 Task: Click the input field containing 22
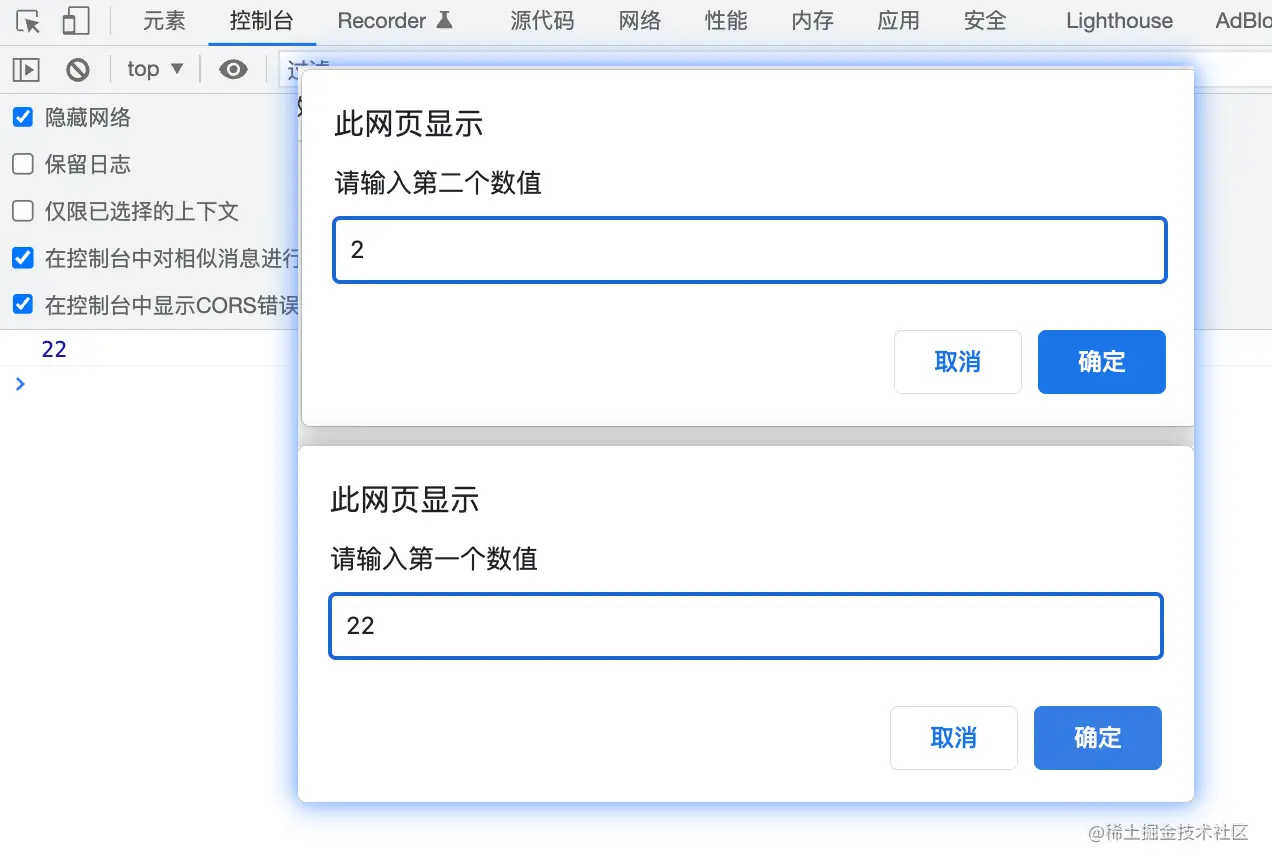[745, 626]
